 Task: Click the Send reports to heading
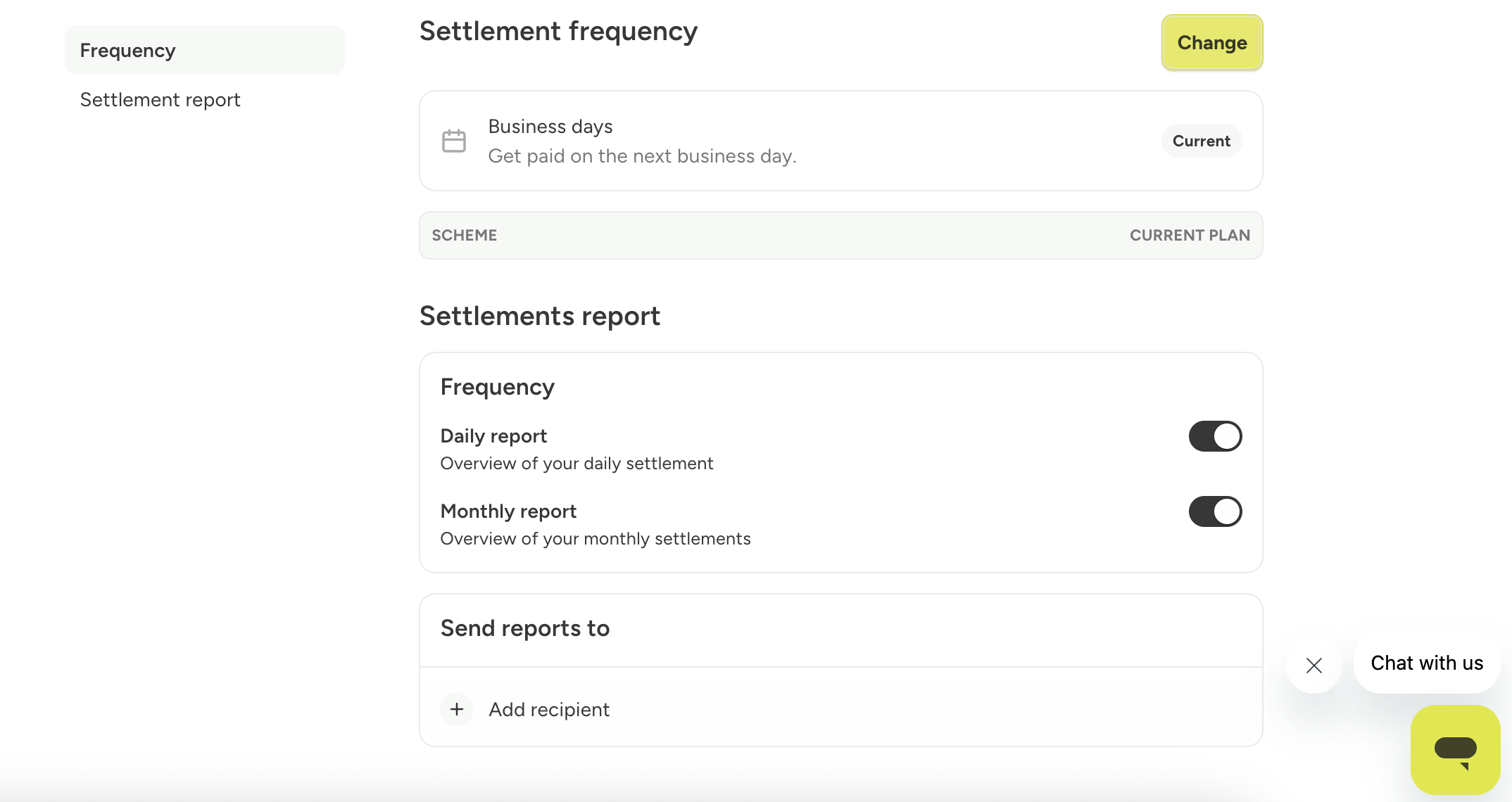pyautogui.click(x=525, y=628)
